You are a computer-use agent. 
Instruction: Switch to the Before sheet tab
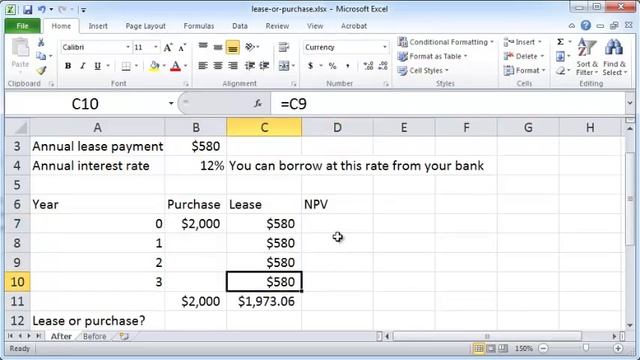(94, 336)
